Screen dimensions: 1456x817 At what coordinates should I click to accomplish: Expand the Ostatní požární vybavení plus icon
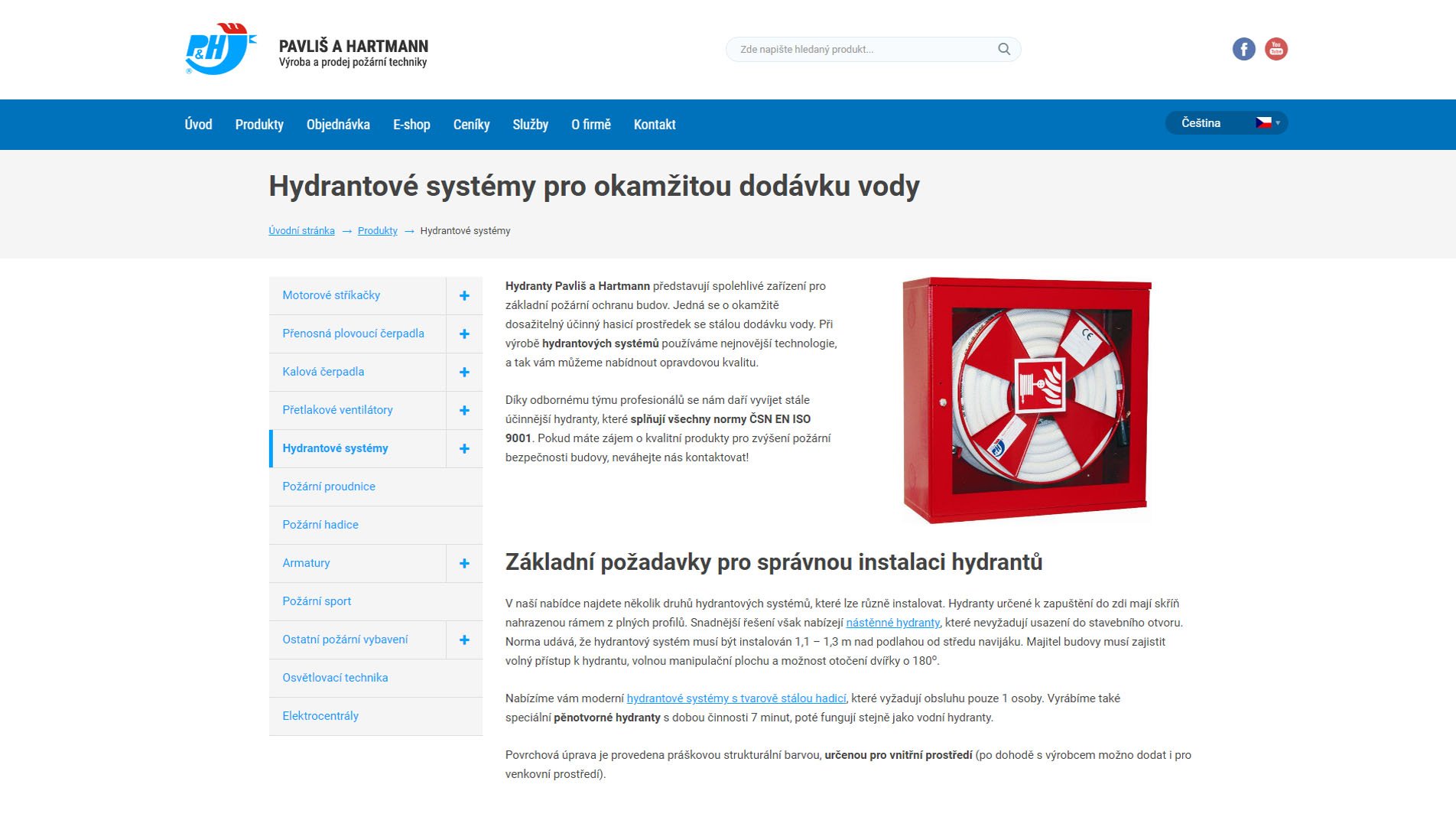click(x=464, y=640)
